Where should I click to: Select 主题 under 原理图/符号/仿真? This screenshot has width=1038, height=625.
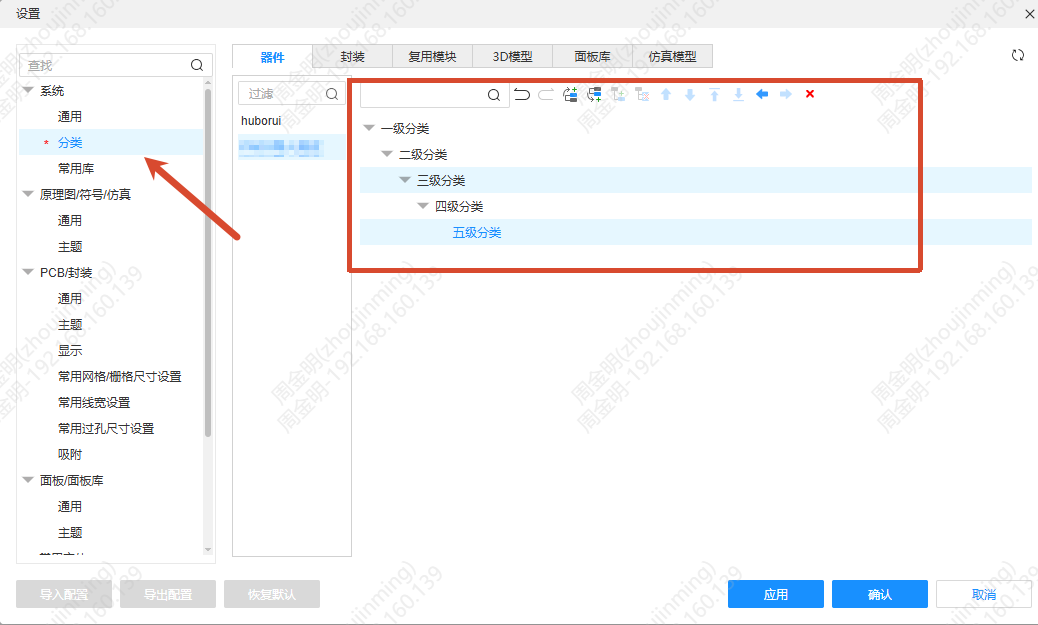point(70,246)
